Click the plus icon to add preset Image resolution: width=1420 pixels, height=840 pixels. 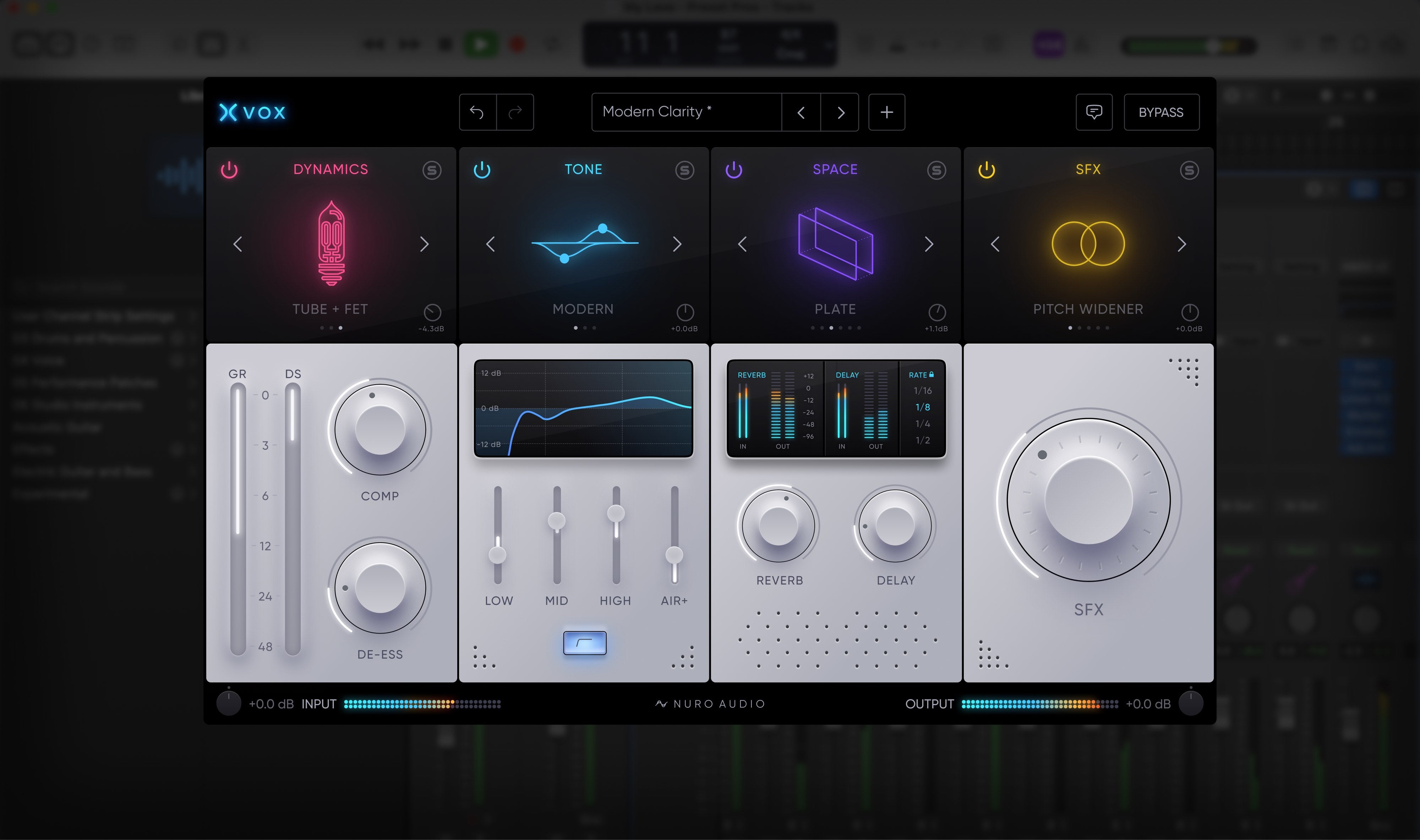click(x=886, y=112)
